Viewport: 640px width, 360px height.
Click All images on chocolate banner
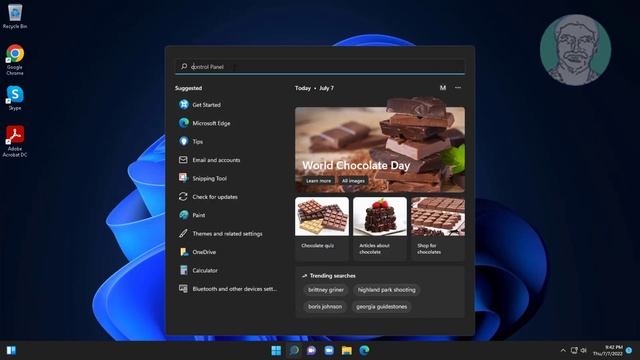(353, 181)
